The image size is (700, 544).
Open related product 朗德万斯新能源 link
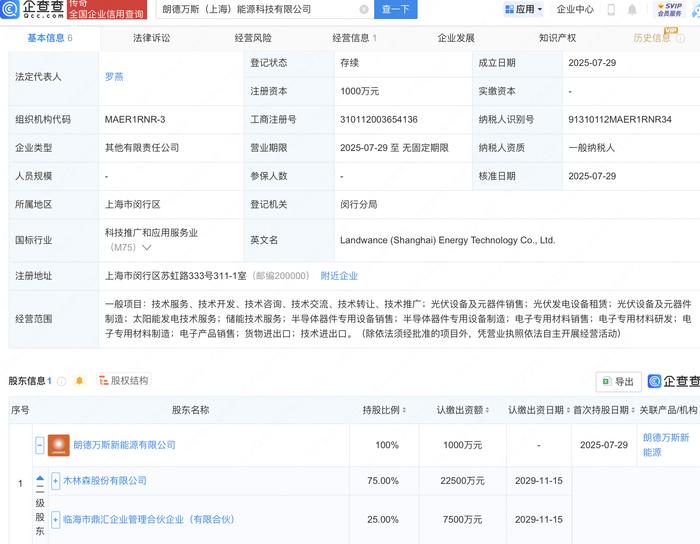click(666, 445)
